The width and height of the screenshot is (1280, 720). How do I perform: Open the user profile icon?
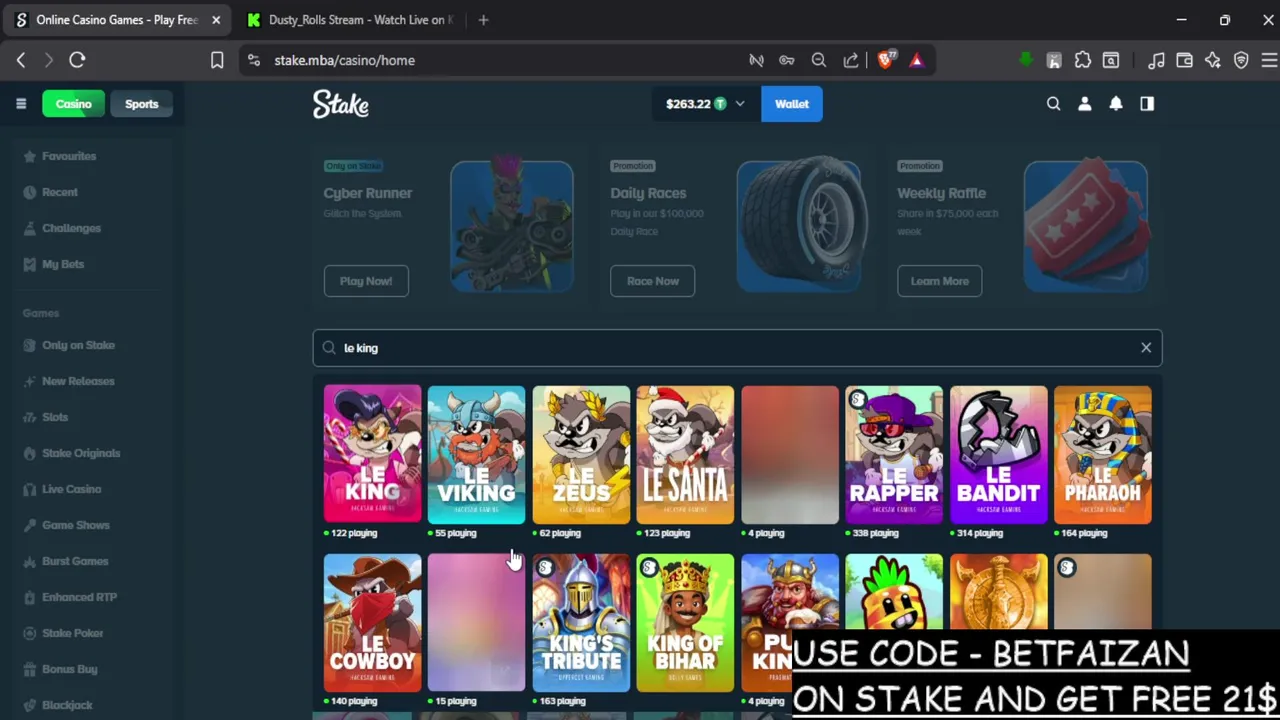tap(1084, 104)
